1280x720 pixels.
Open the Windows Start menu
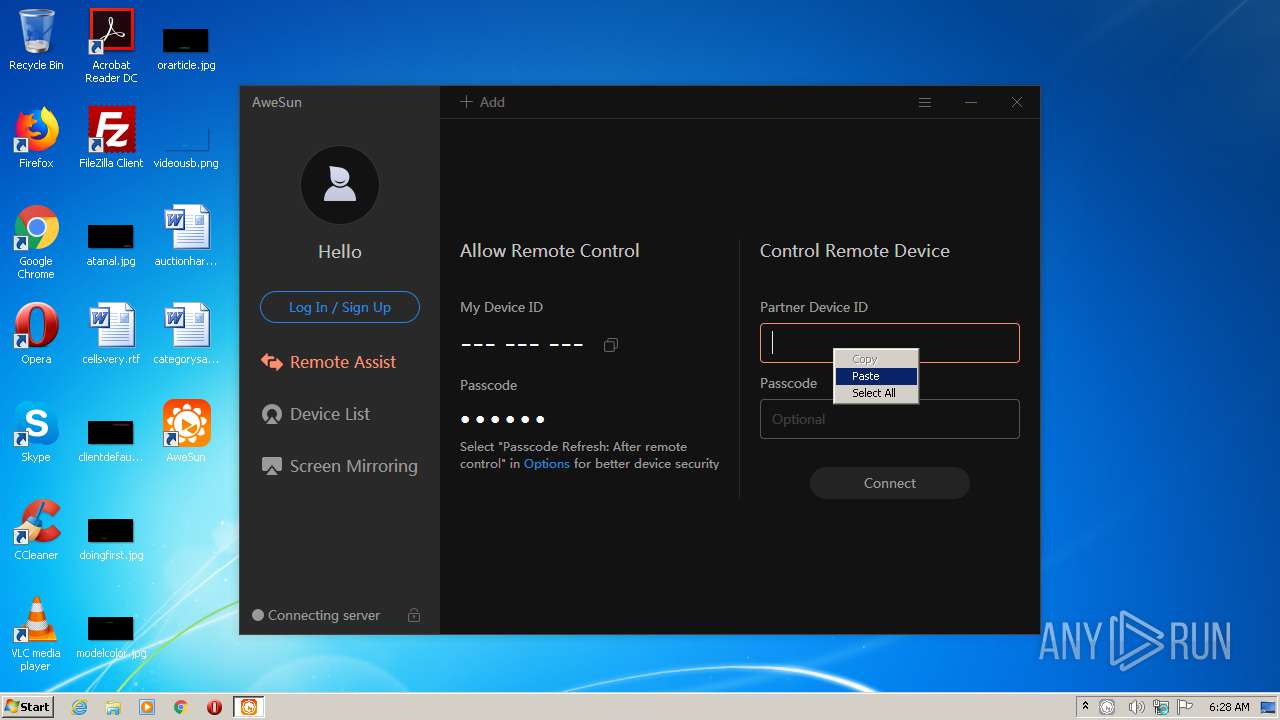[x=28, y=706]
